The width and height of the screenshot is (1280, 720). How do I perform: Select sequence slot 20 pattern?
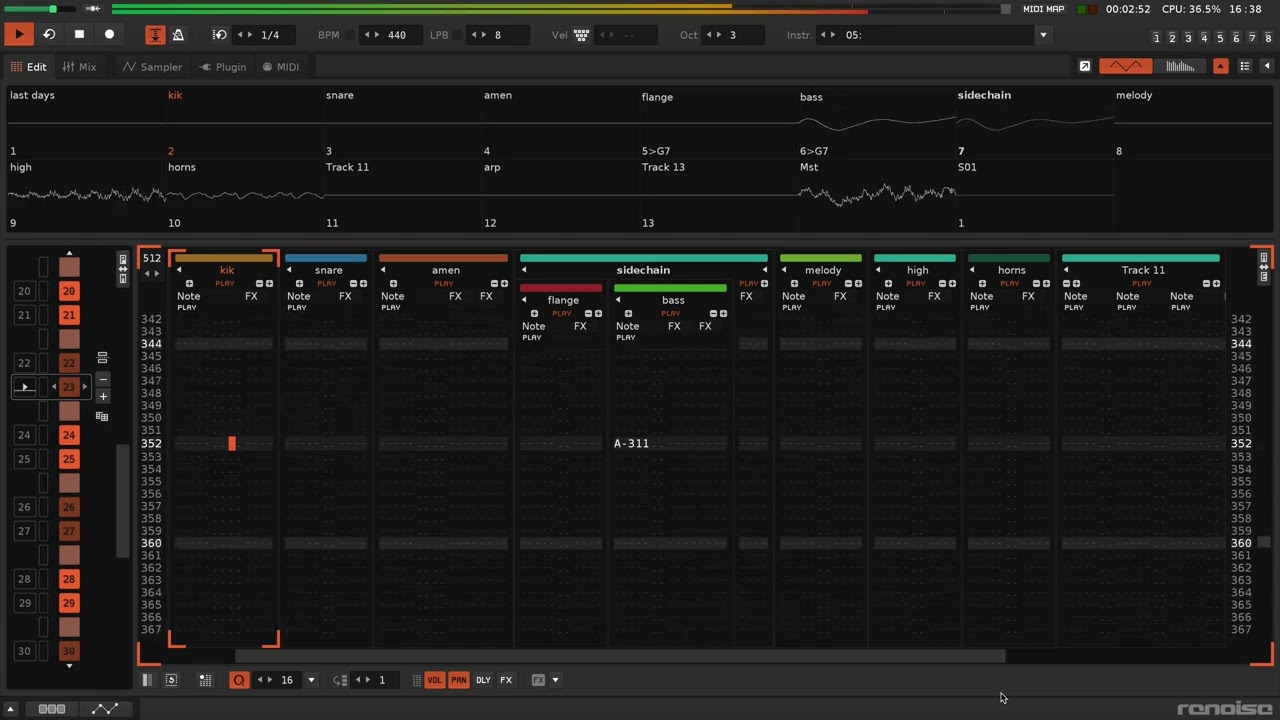(69, 291)
